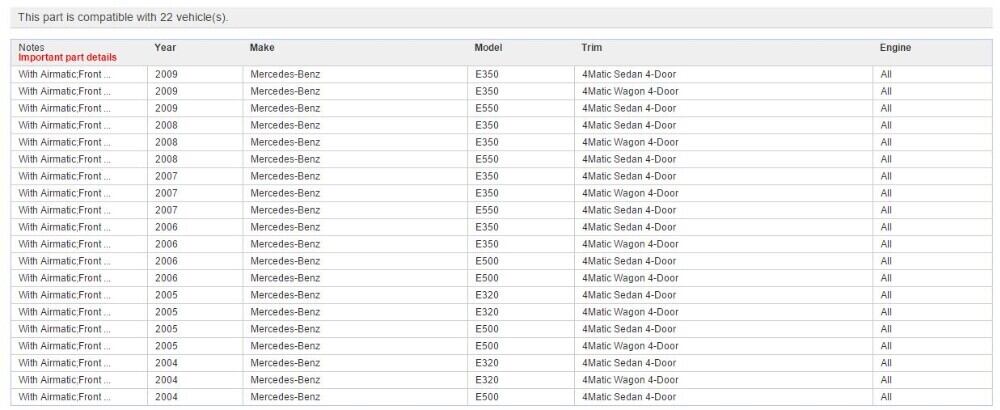1000x410 pixels.
Task: Click the "compatible with 22 vehicle(s)" banner text
Action: click(123, 17)
